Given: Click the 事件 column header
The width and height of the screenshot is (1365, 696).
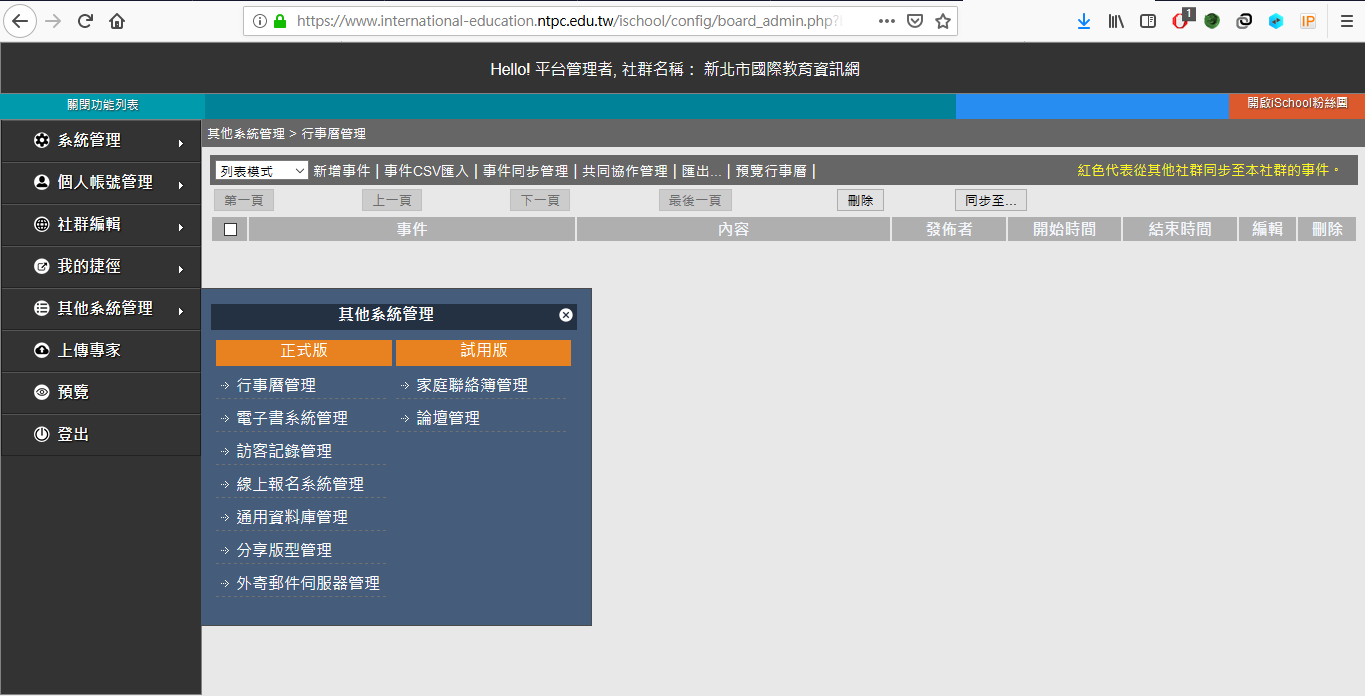Looking at the screenshot, I should coord(412,229).
